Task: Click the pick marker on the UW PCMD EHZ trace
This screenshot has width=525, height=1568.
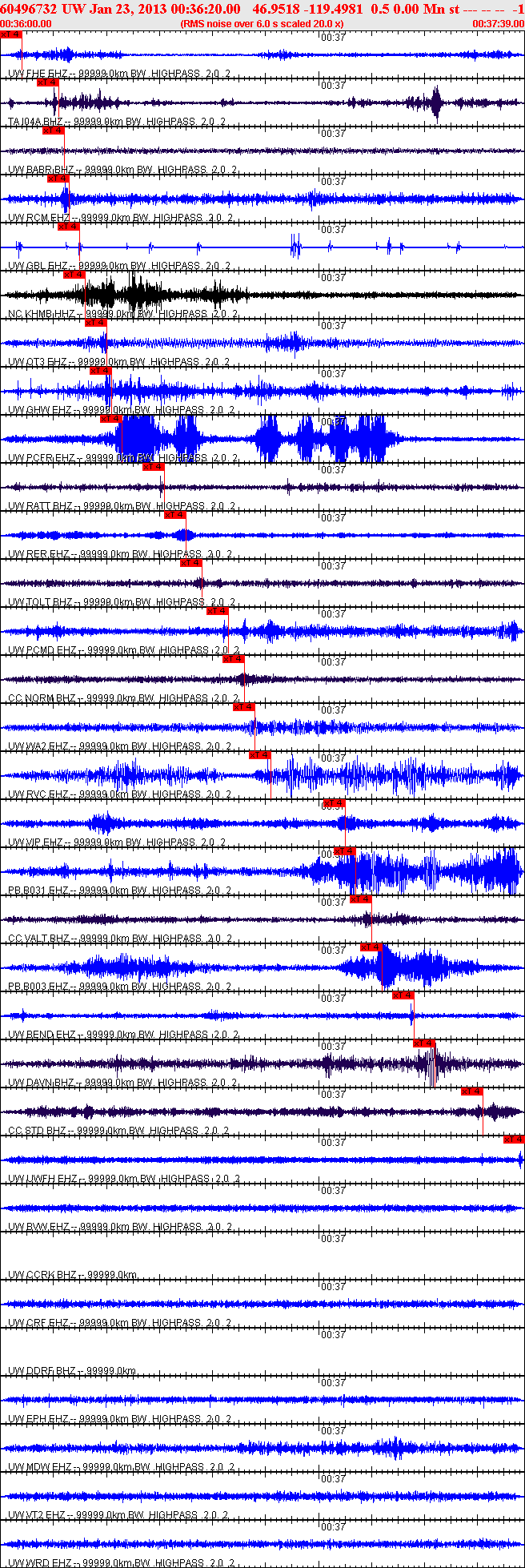Action: point(218,611)
